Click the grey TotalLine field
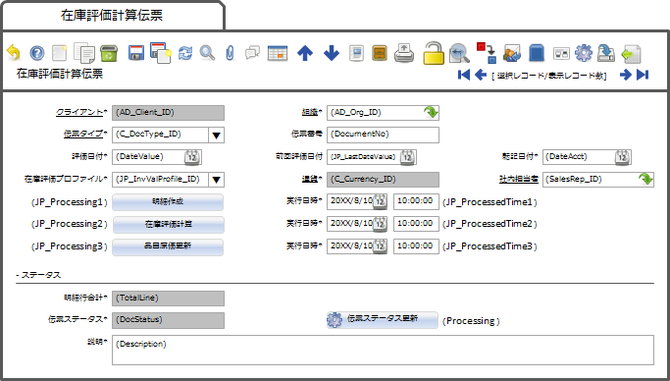 coord(168,298)
